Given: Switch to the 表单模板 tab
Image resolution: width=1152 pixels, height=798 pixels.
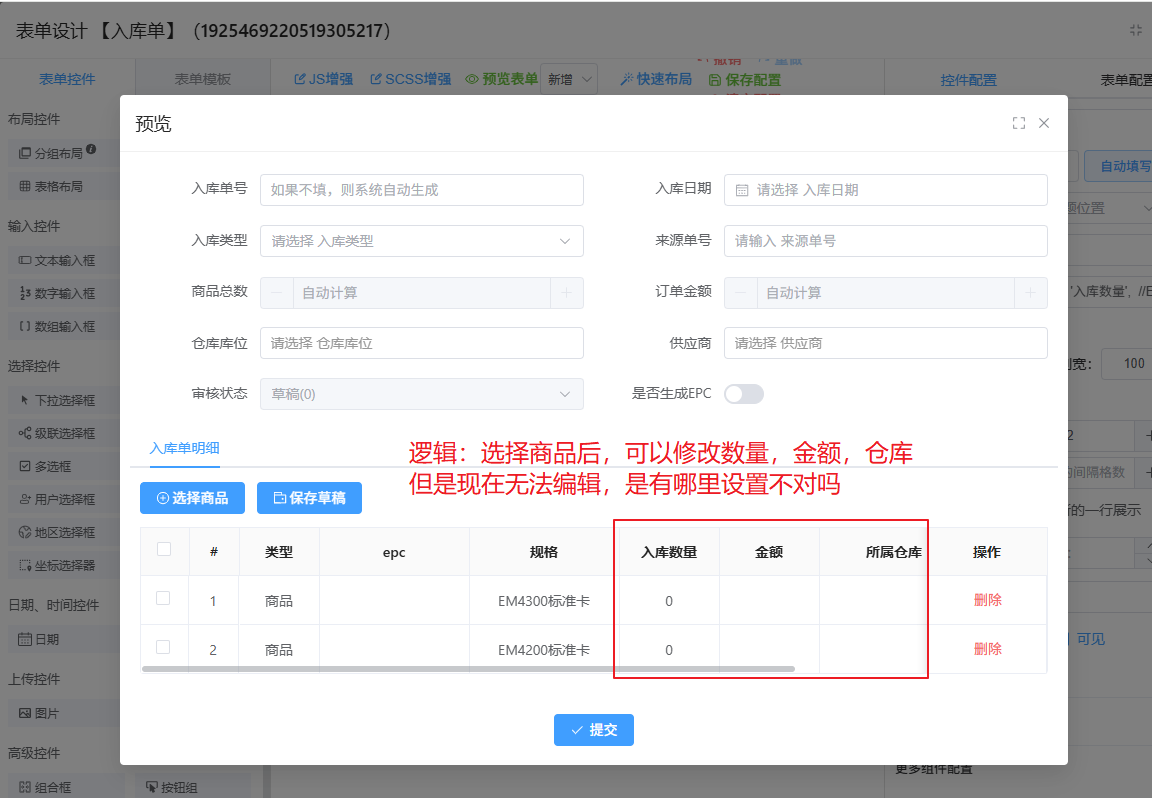Looking at the screenshot, I should pyautogui.click(x=202, y=80).
